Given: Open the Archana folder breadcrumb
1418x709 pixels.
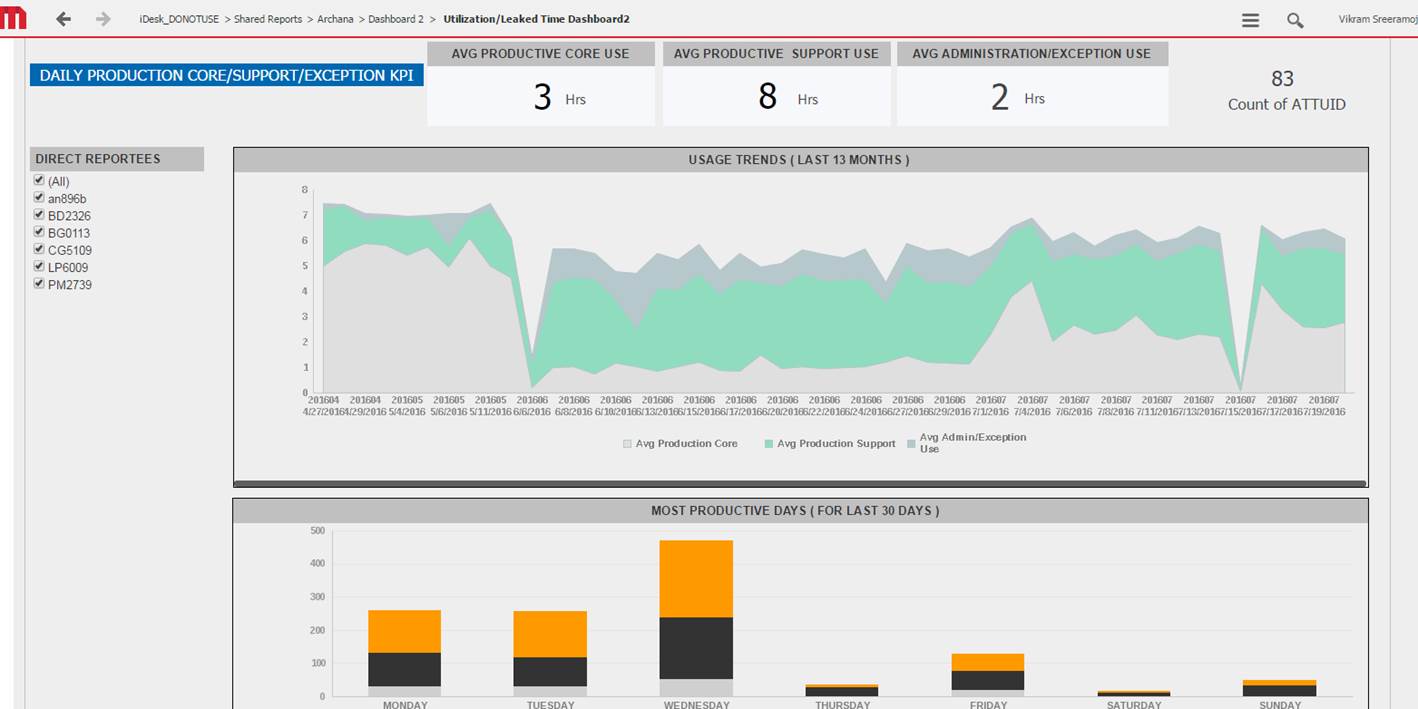Looking at the screenshot, I should [335, 19].
